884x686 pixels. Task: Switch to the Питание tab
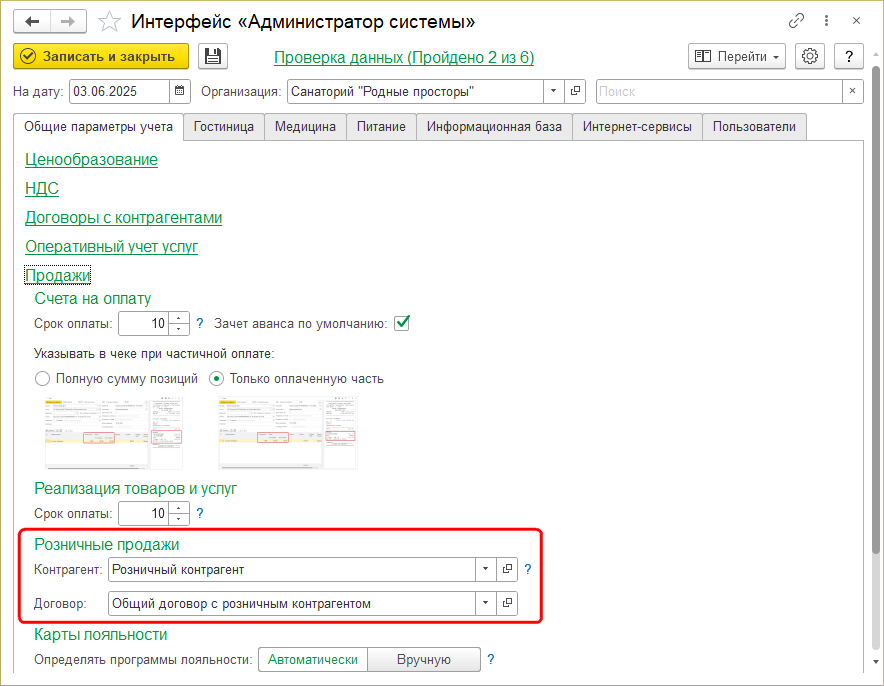[381, 127]
